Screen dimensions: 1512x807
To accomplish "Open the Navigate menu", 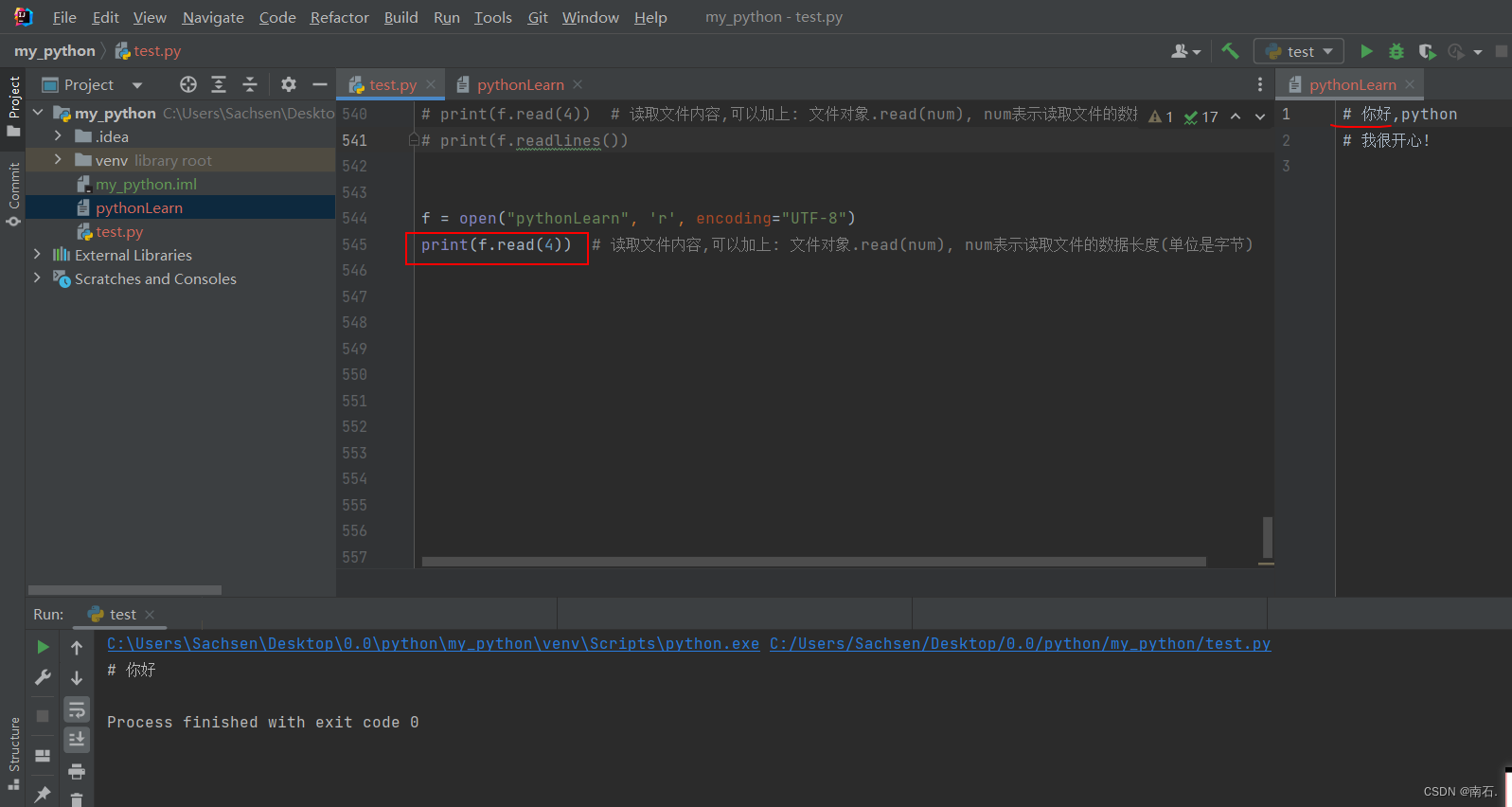I will [x=213, y=17].
